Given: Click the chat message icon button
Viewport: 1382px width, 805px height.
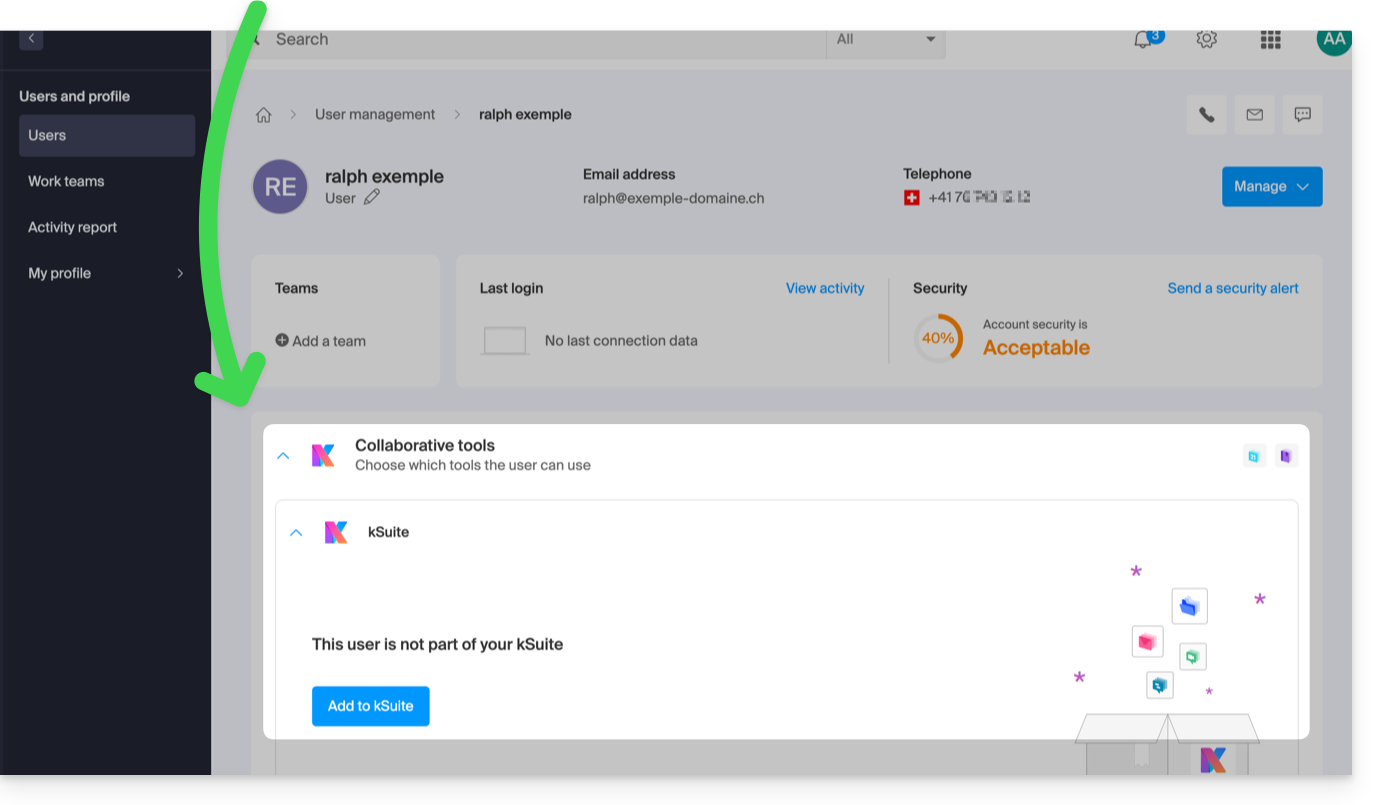Looking at the screenshot, I should tap(1302, 115).
